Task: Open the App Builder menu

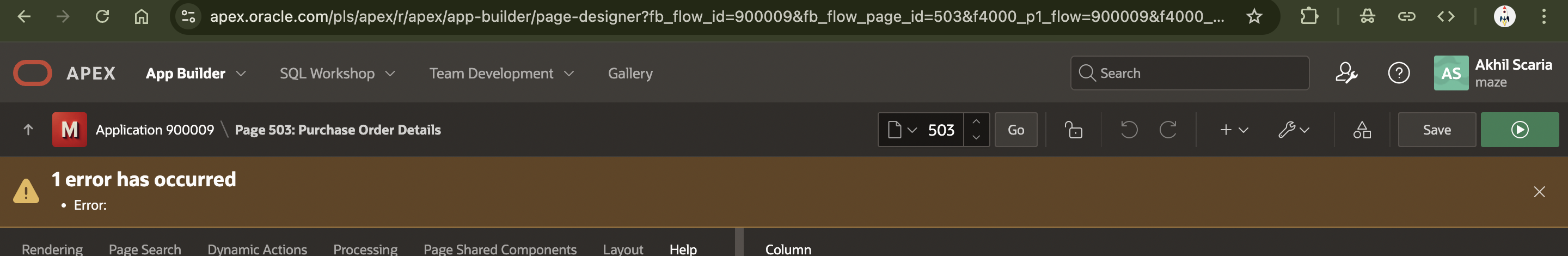Action: tap(186, 73)
